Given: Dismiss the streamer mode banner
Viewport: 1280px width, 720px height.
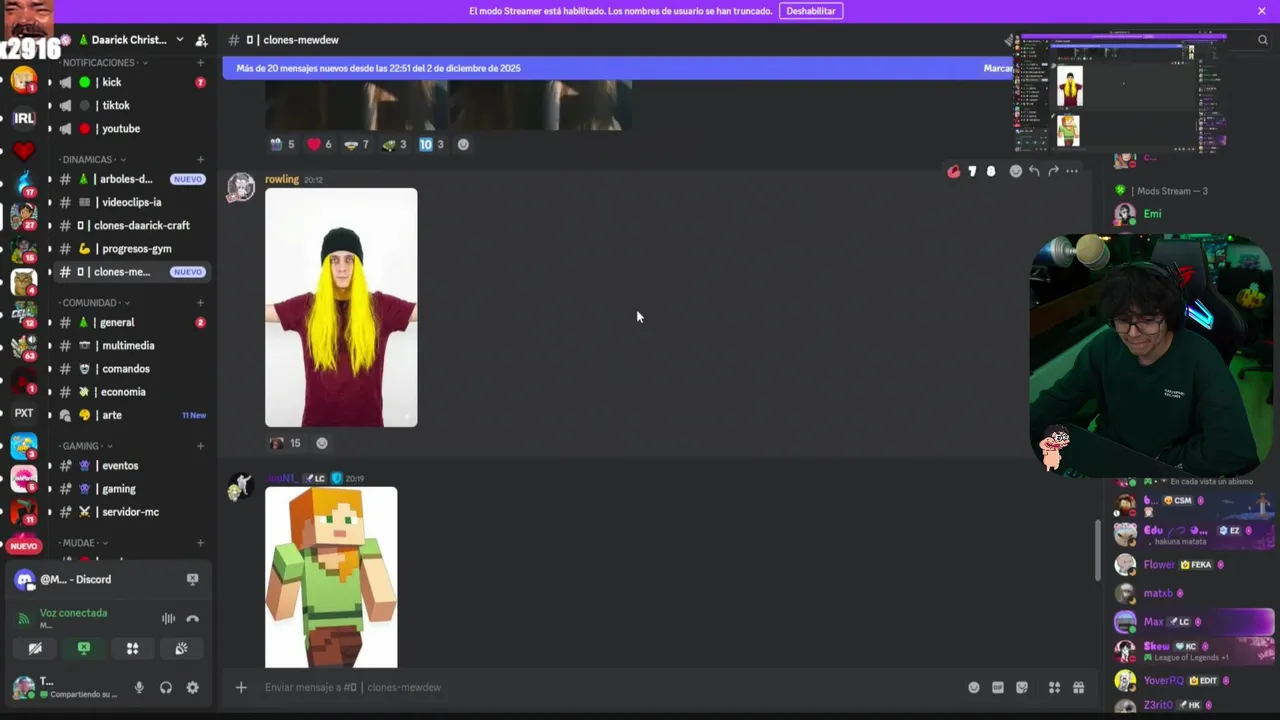Looking at the screenshot, I should (x=1262, y=11).
